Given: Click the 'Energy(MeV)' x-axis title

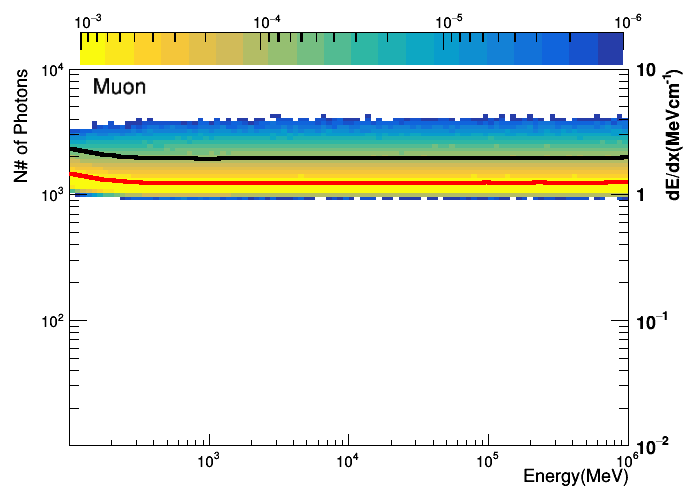Looking at the screenshot, I should point(576,476).
